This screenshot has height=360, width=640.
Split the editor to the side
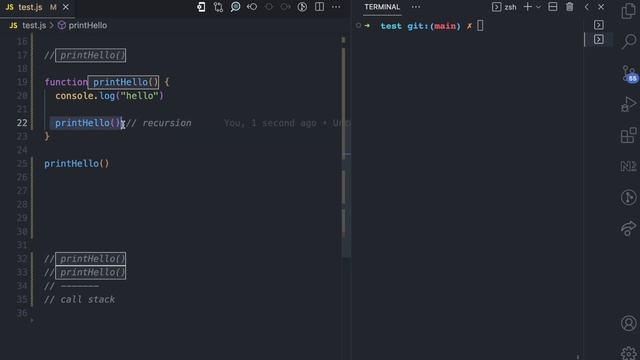click(x=320, y=7)
